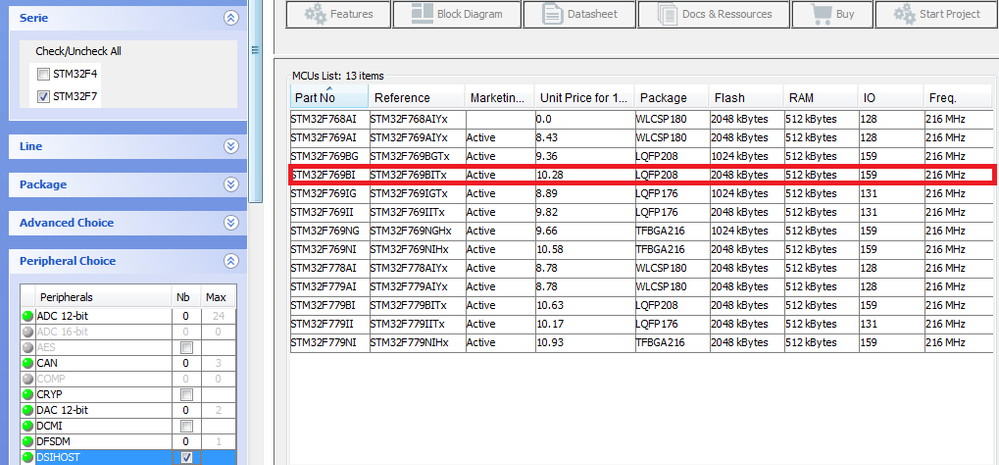The image size is (999, 465).
Task: Click the green indicator beside DSIHOST
Action: pos(27,457)
